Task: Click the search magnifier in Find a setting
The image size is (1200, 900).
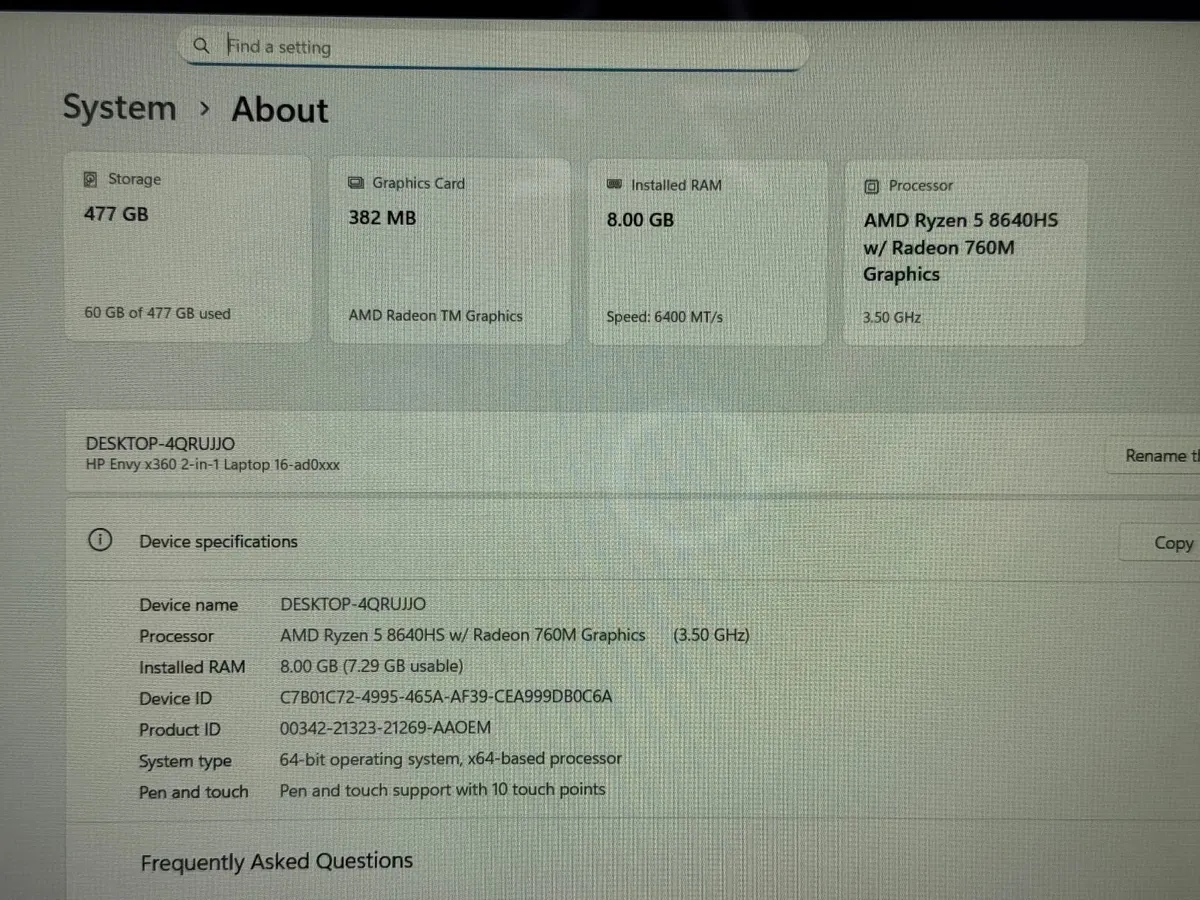Action: pos(201,45)
